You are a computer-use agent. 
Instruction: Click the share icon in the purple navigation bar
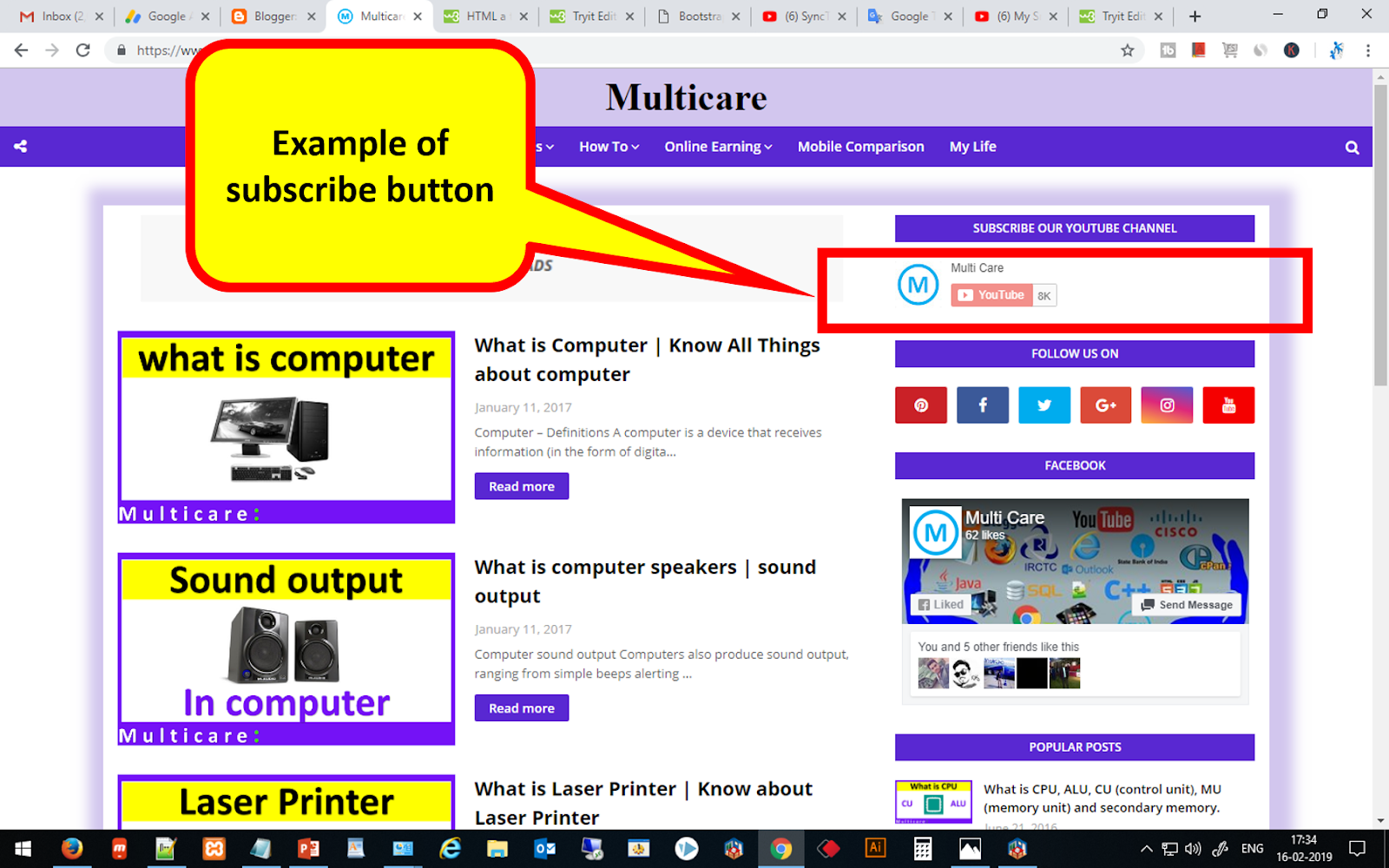click(x=21, y=147)
